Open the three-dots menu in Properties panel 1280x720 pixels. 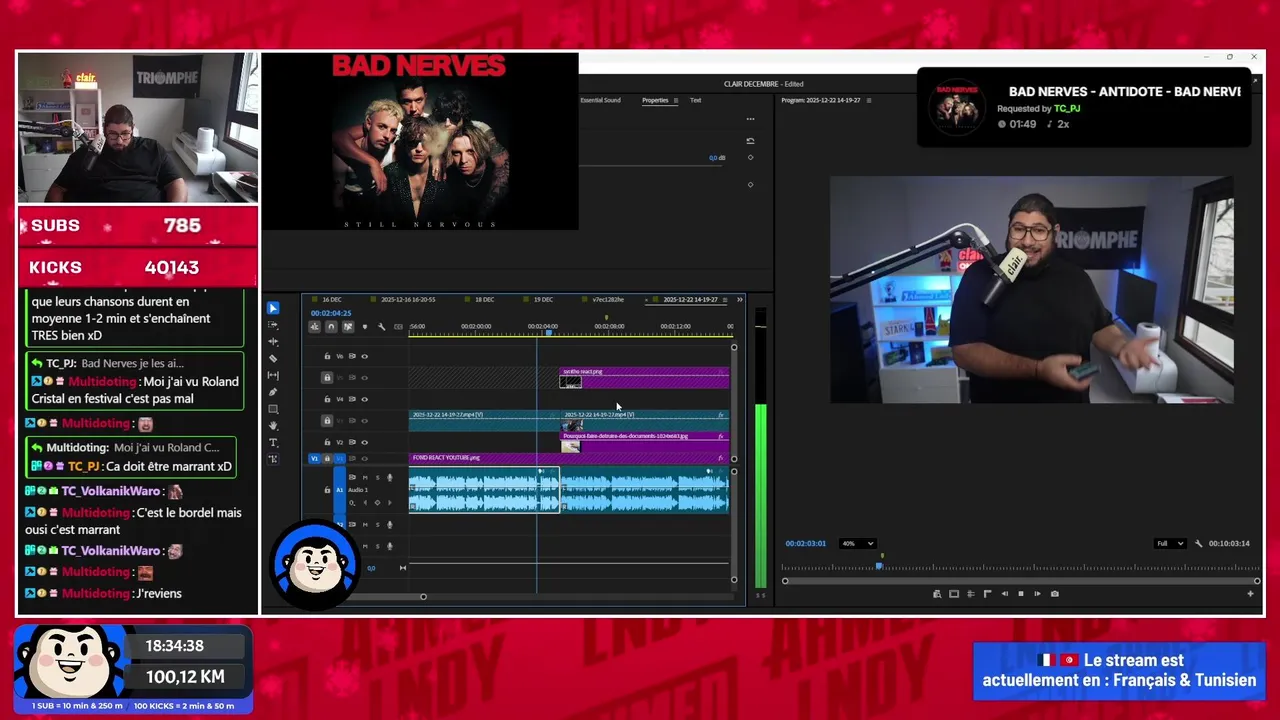[750, 118]
